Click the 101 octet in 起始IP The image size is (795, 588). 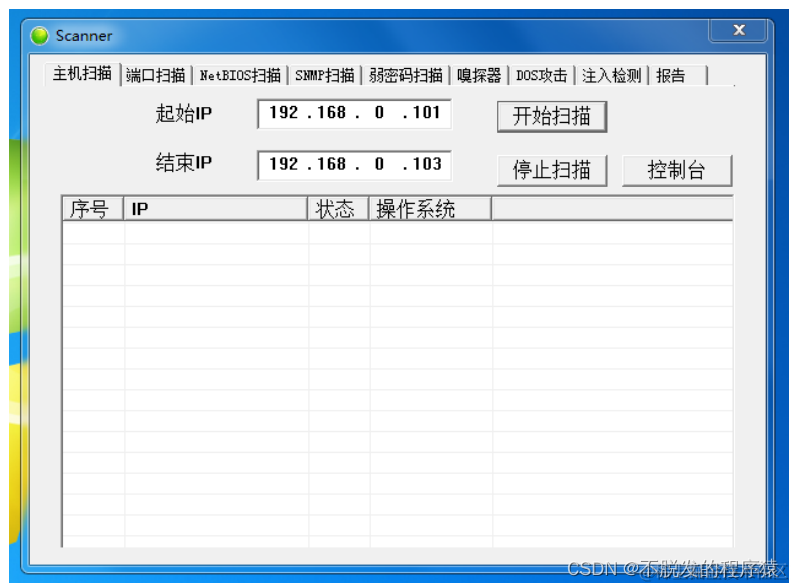click(x=426, y=113)
